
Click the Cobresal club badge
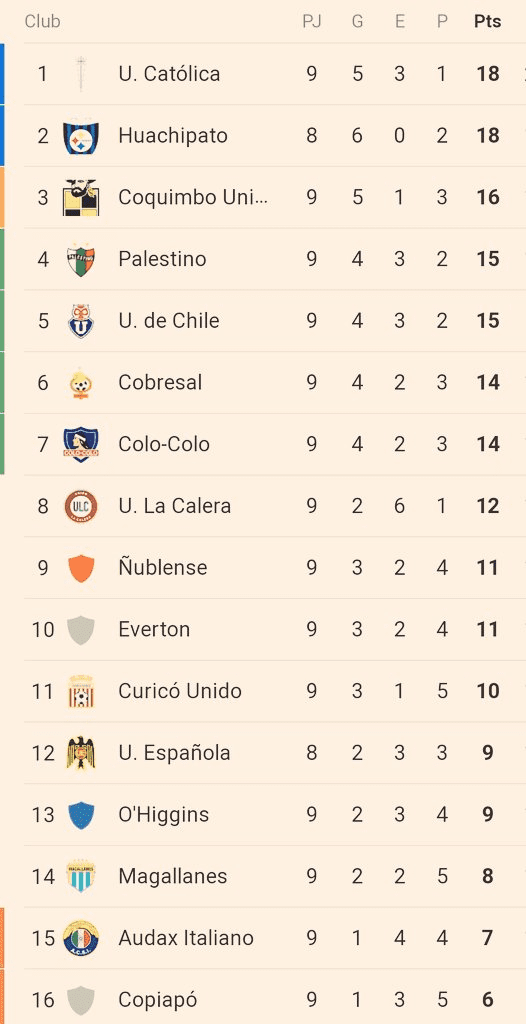[81, 383]
